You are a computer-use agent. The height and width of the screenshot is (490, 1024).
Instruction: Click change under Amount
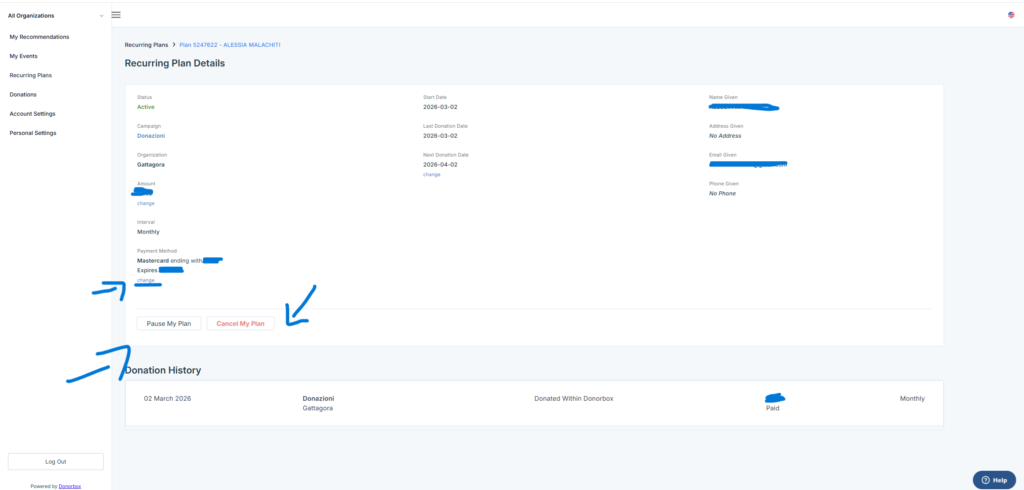pyautogui.click(x=146, y=203)
